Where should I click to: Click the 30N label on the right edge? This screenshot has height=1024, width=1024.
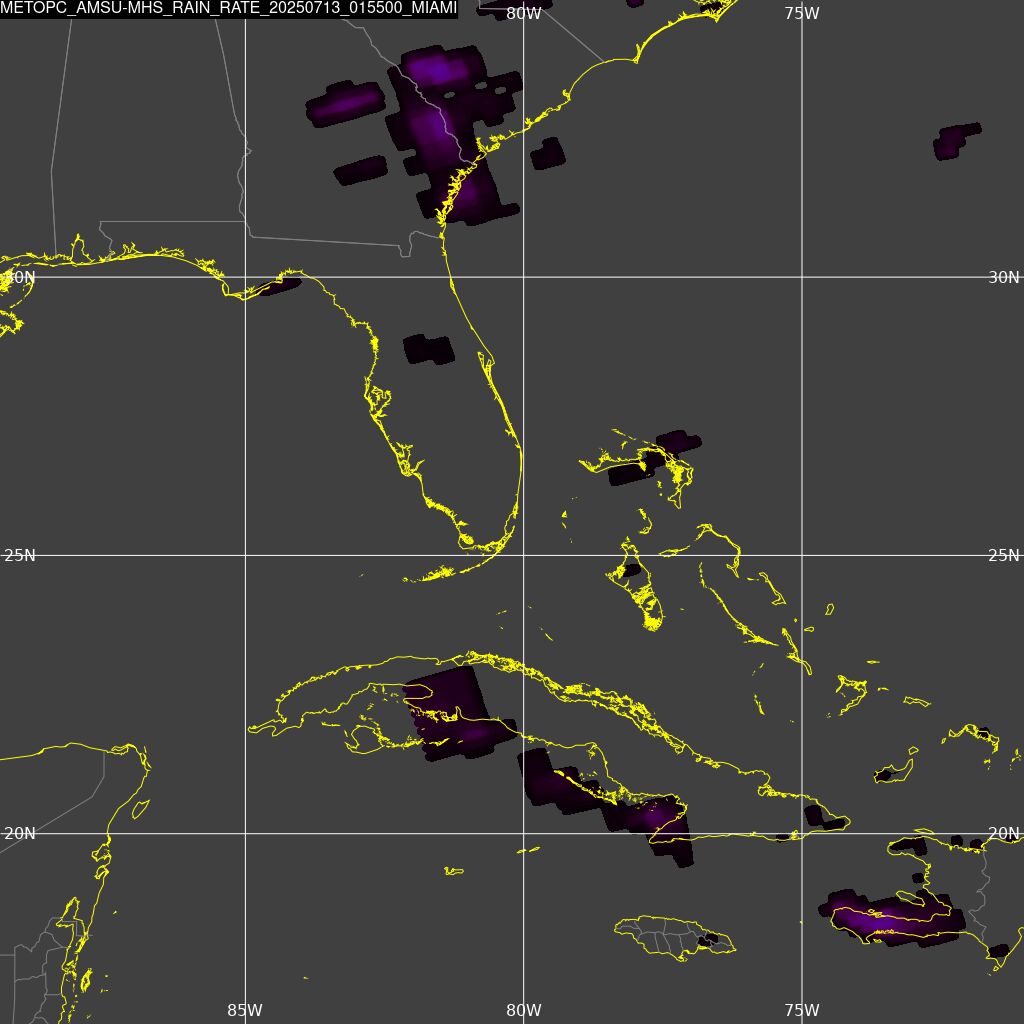click(1003, 278)
